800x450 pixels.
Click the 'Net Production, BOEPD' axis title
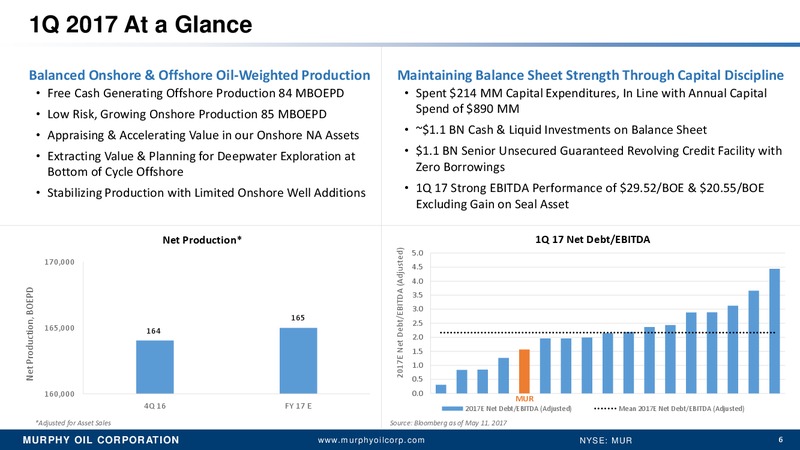[x=30, y=334]
